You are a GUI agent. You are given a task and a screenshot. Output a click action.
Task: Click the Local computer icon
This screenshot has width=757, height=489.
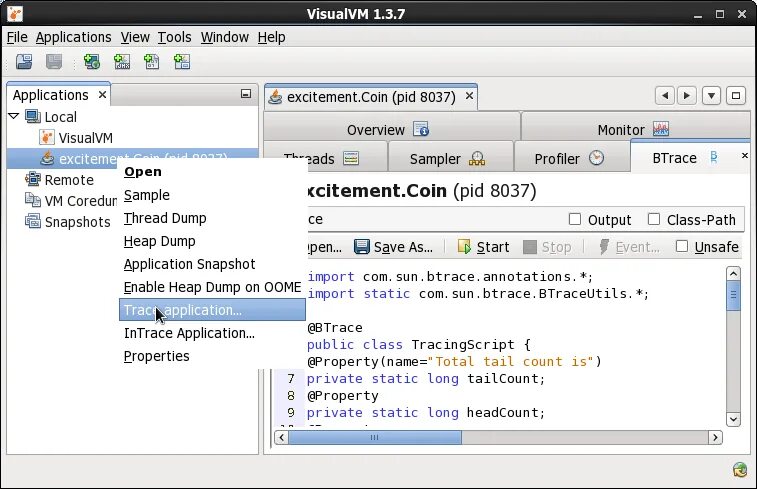[33, 116]
